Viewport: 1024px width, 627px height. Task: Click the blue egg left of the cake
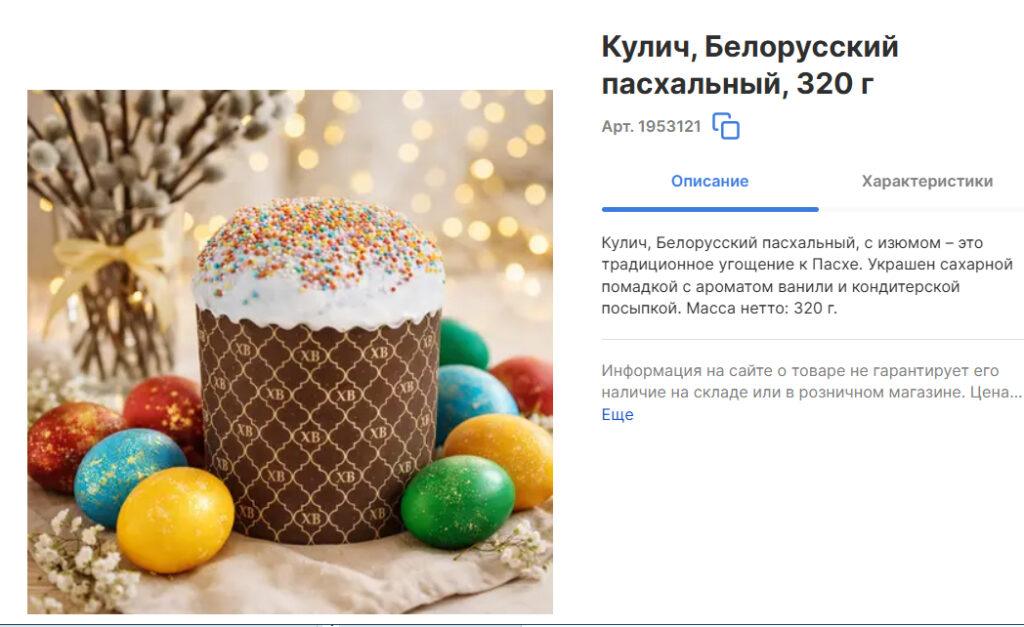129,475
